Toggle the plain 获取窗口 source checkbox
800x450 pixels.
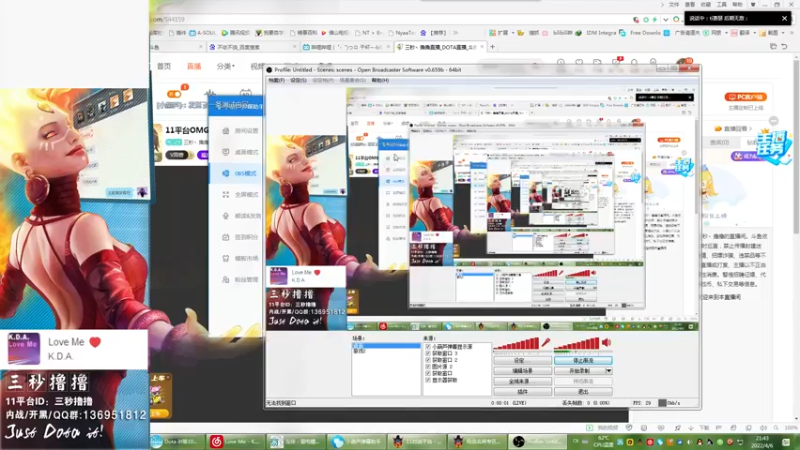coord(428,373)
